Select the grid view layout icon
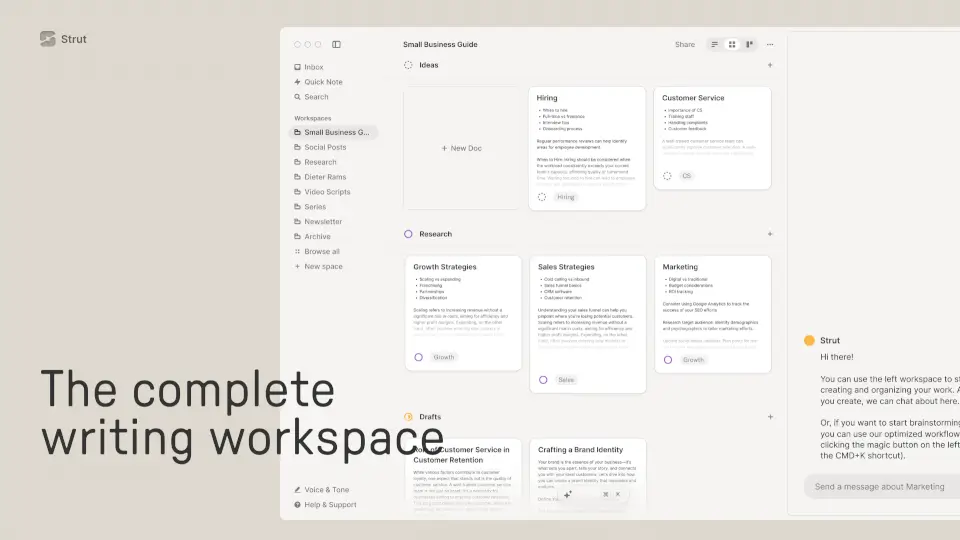This screenshot has width=960, height=540. [x=732, y=44]
